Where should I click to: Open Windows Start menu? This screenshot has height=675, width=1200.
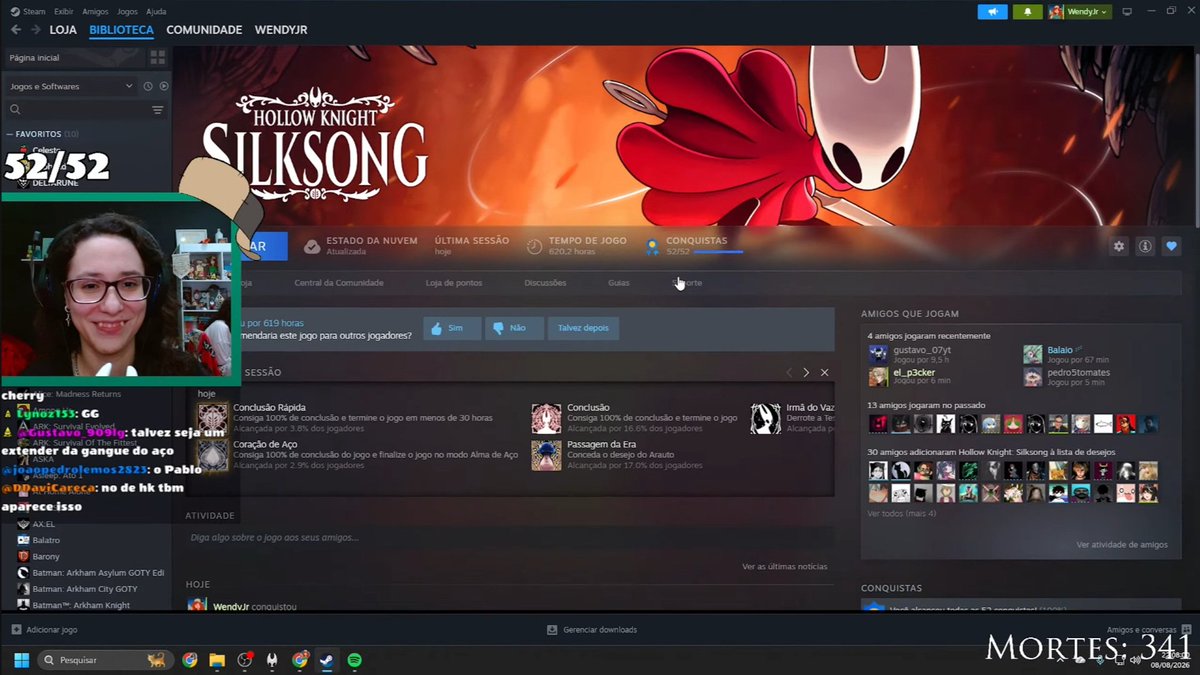click(x=21, y=660)
